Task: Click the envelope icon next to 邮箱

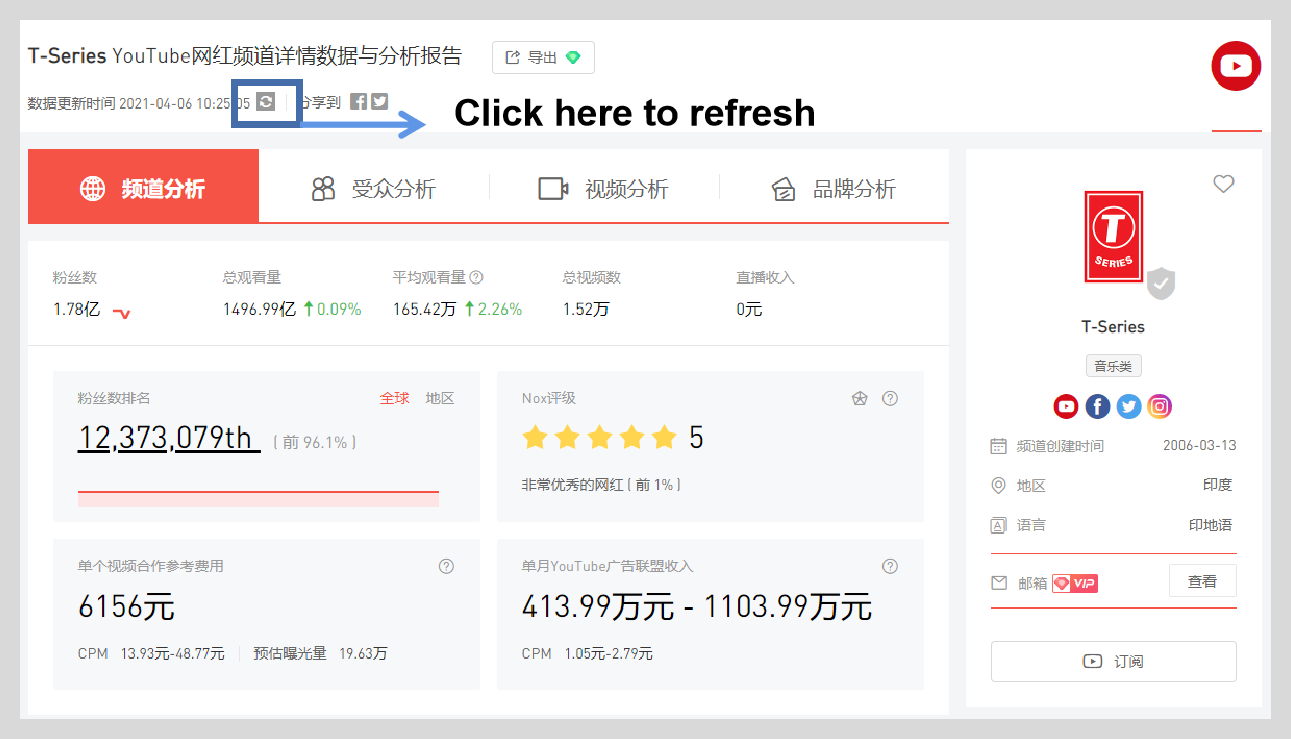Action: click(x=998, y=582)
